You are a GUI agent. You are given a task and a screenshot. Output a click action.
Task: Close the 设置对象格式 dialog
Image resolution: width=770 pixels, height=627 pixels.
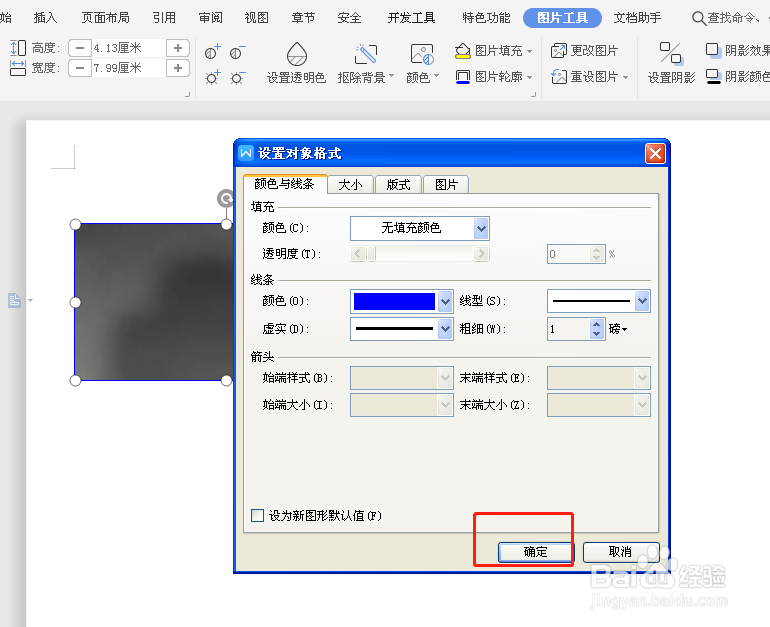coord(655,154)
